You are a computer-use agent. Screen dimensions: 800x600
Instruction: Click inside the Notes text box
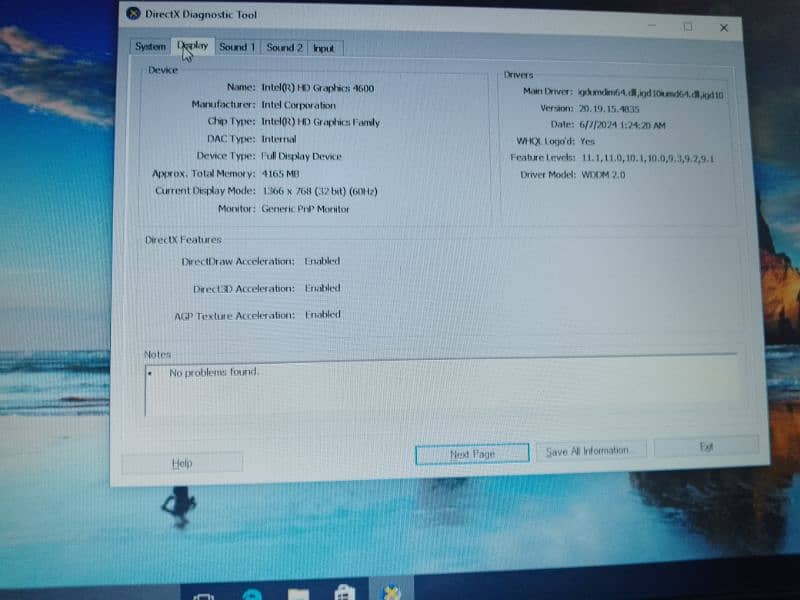tap(440, 390)
